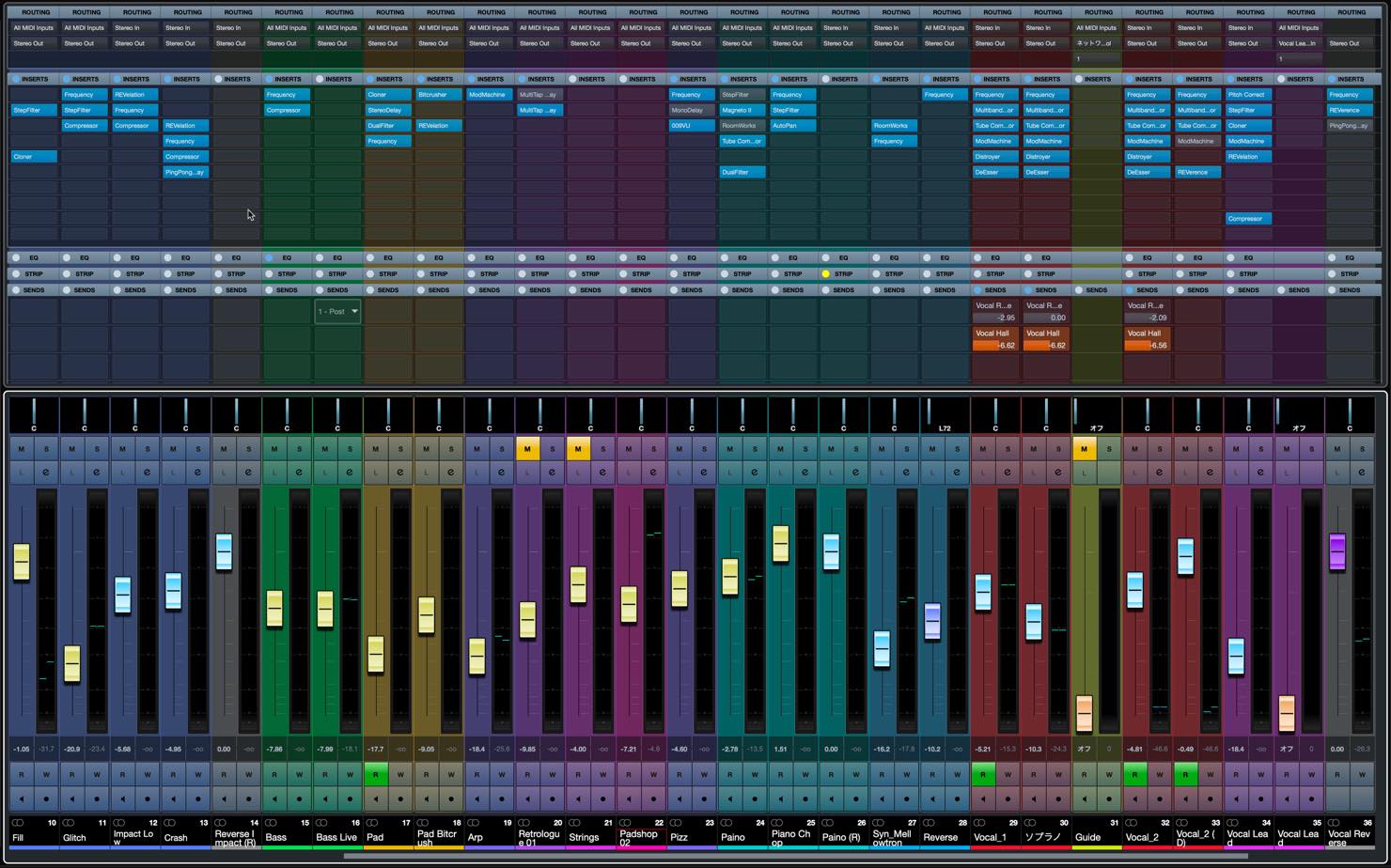The width and height of the screenshot is (1391, 868).
Task: Click the INSERTS header on the Pad channel
Action: pyautogui.click(x=388, y=79)
